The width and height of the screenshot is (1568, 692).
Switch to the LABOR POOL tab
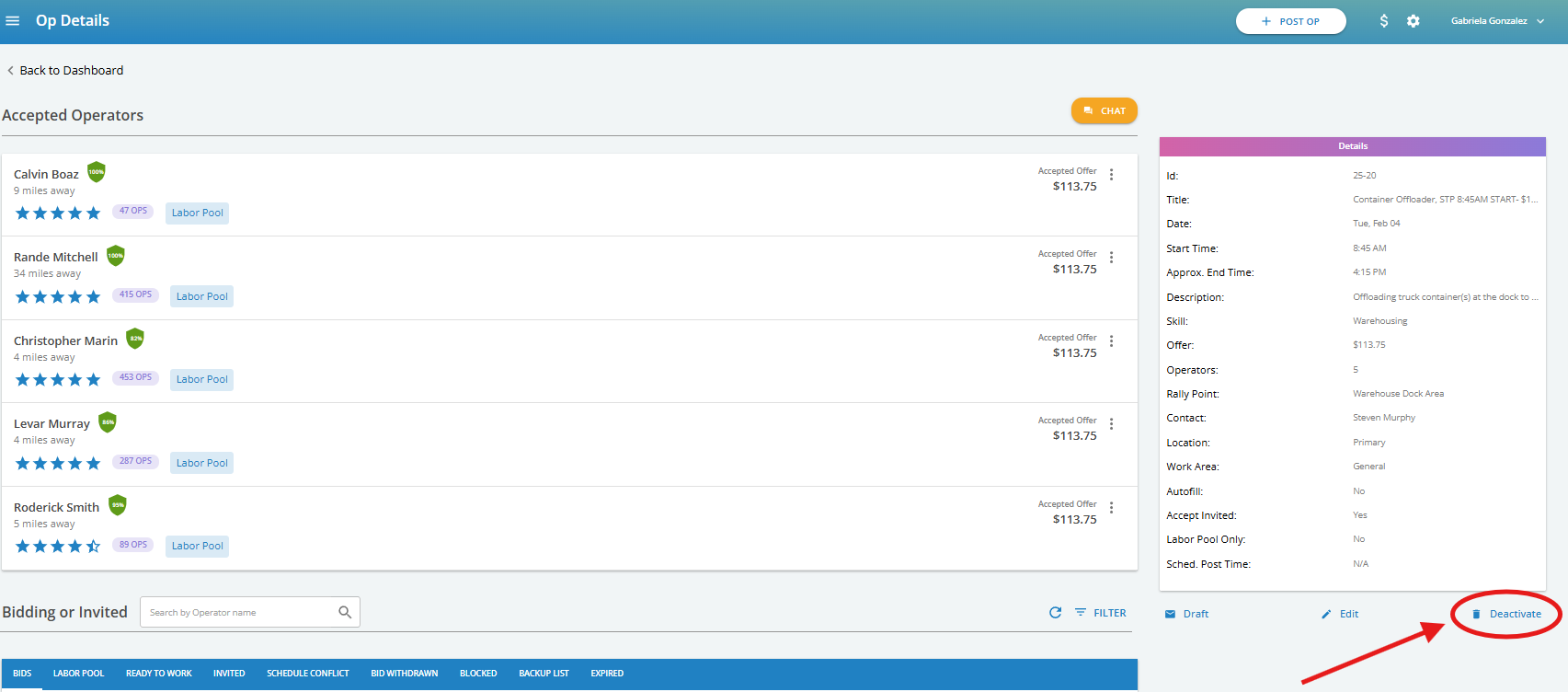(78, 674)
